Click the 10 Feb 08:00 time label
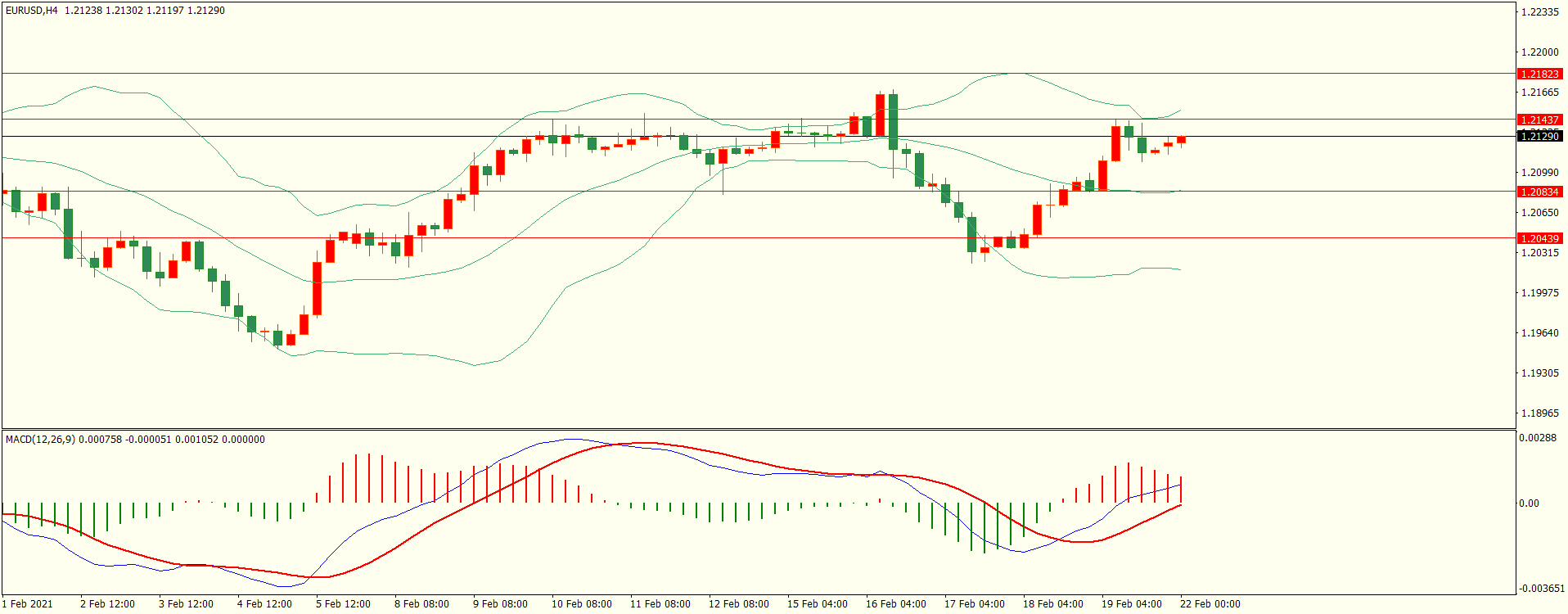This screenshot has width=1568, height=614. (x=581, y=604)
